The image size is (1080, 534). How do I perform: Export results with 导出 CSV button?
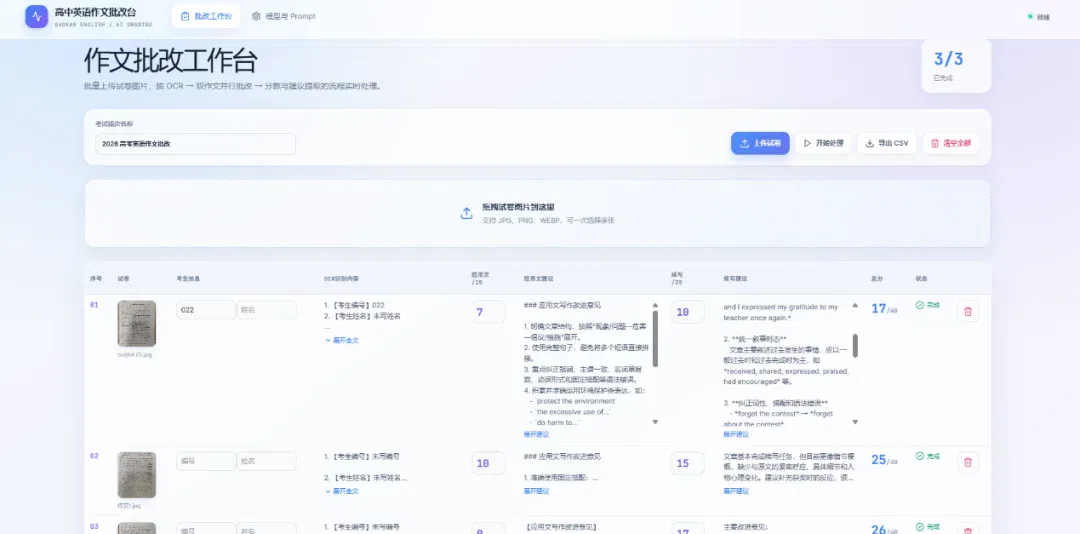(886, 143)
